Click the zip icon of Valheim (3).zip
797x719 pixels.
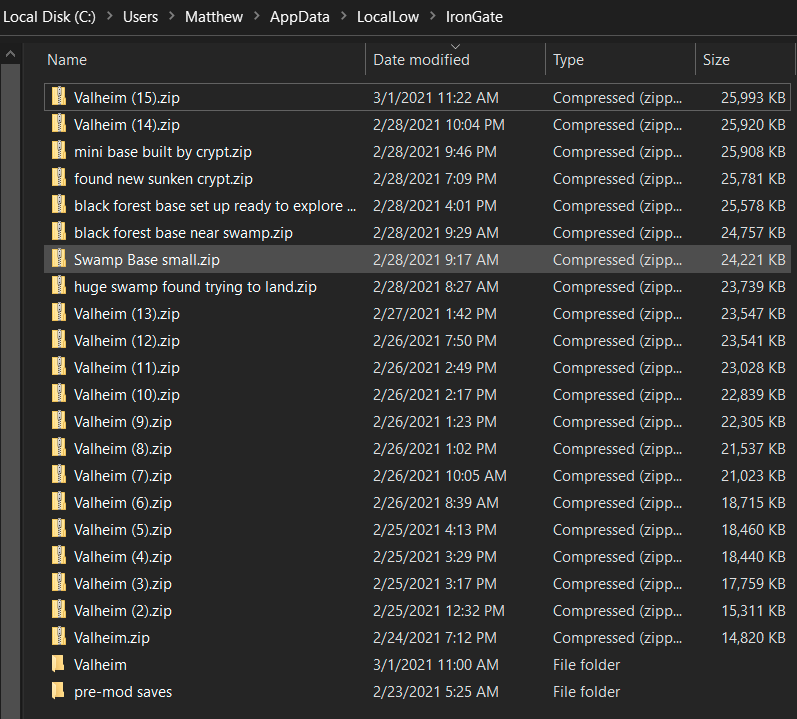tap(59, 582)
